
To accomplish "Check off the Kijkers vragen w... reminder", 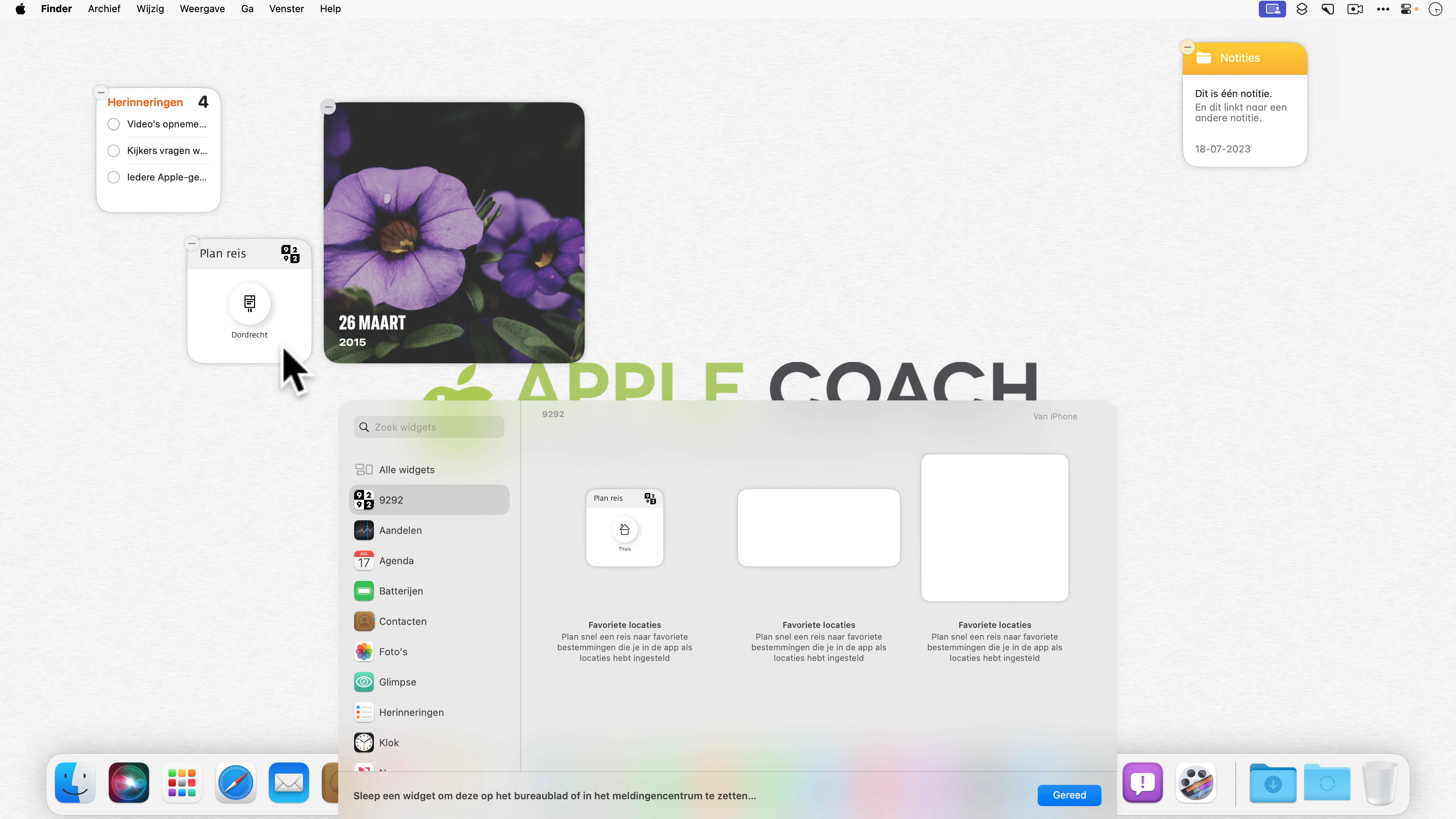I will (x=114, y=151).
